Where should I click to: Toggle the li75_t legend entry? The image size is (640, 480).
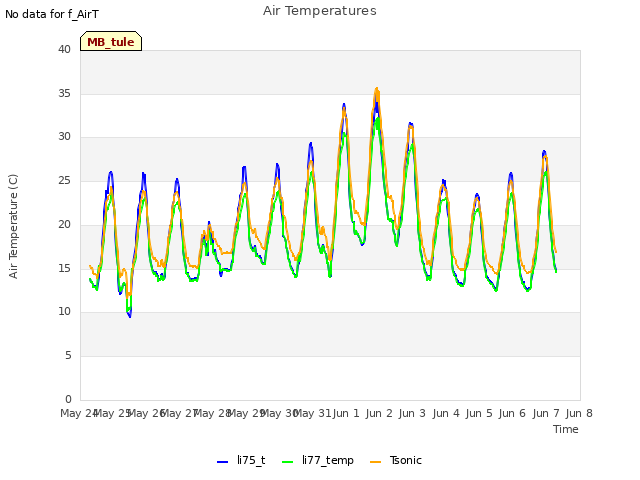(241, 460)
